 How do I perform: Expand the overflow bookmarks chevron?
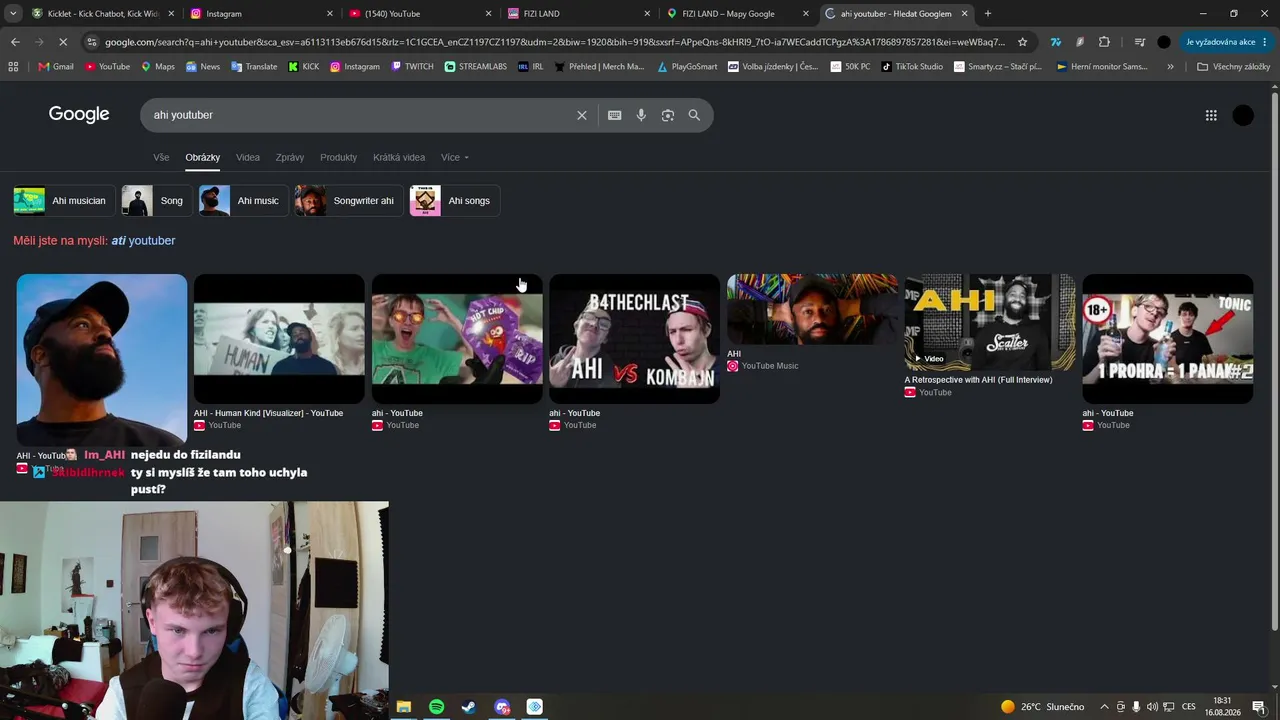coord(1170,67)
